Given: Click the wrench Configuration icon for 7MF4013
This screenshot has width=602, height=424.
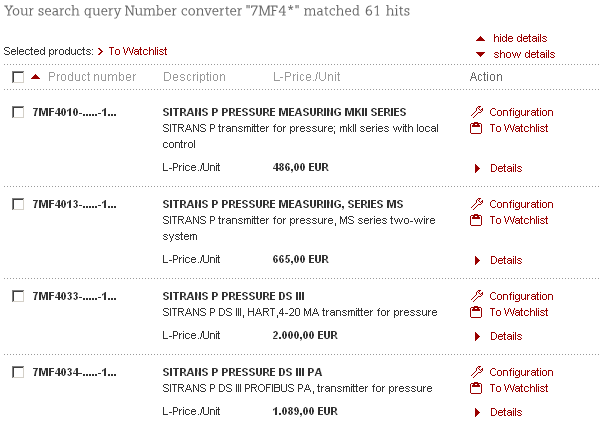Looking at the screenshot, I should (x=476, y=204).
